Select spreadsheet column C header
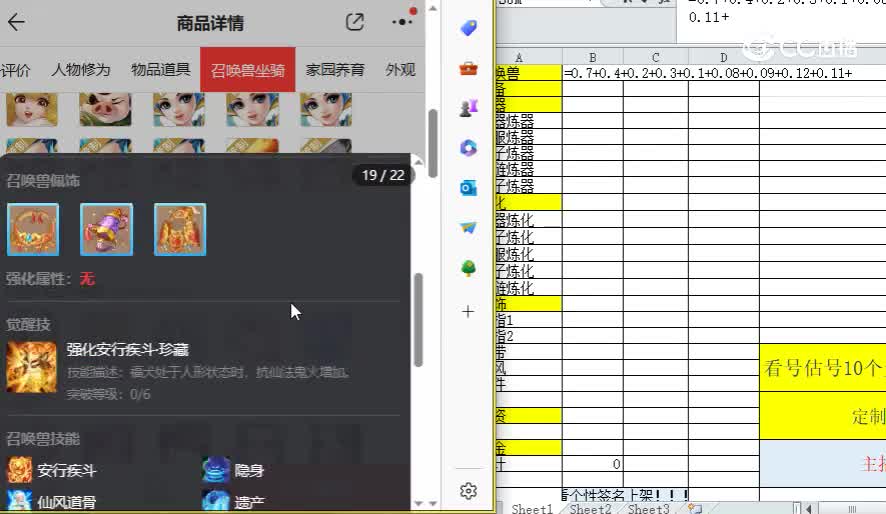 pos(655,57)
